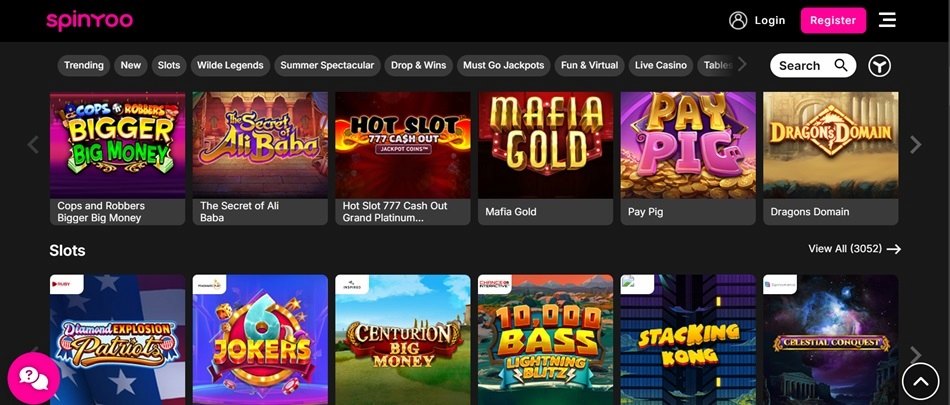This screenshot has height=405, width=950.
Task: Switch to the Live Casino tab
Action: (x=660, y=65)
